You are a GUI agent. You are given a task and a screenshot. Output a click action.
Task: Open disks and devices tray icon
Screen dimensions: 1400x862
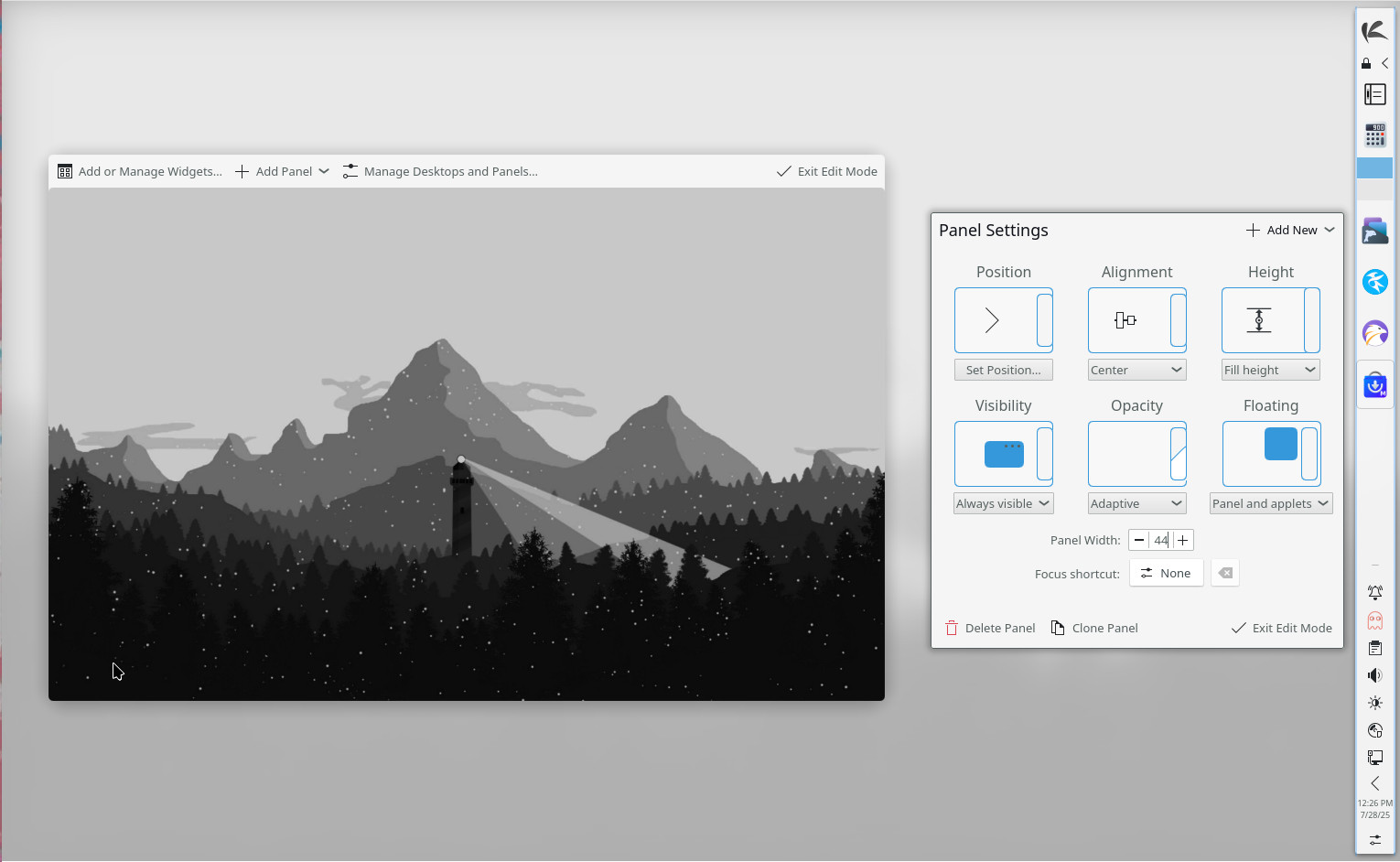pos(1374,730)
